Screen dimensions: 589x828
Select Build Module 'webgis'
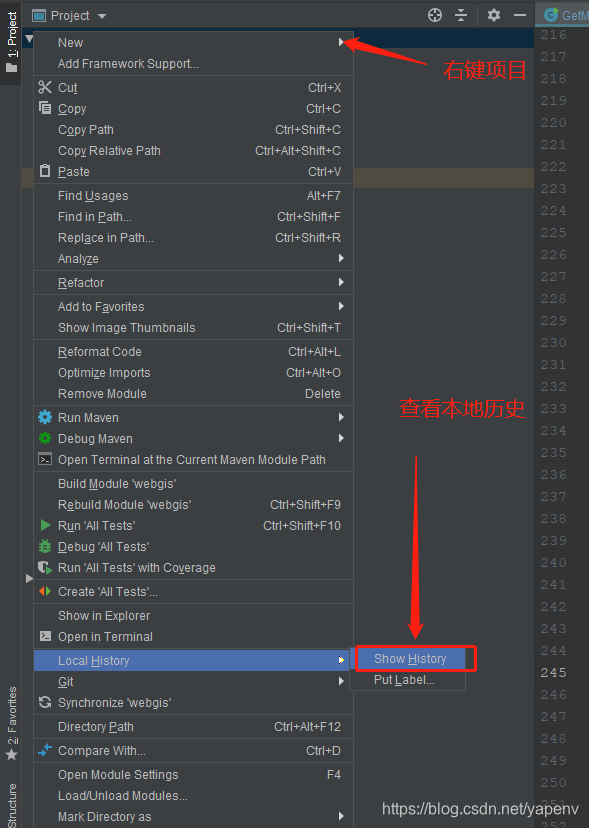(x=193, y=483)
